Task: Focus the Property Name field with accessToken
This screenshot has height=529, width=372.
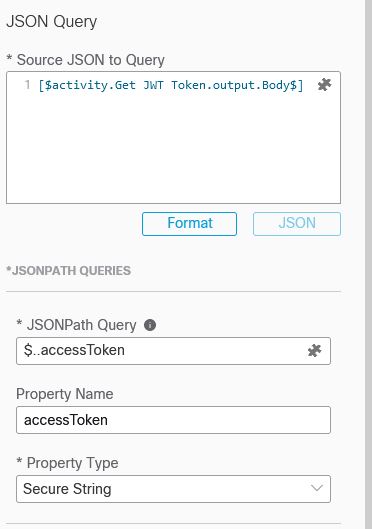Action: click(x=173, y=420)
